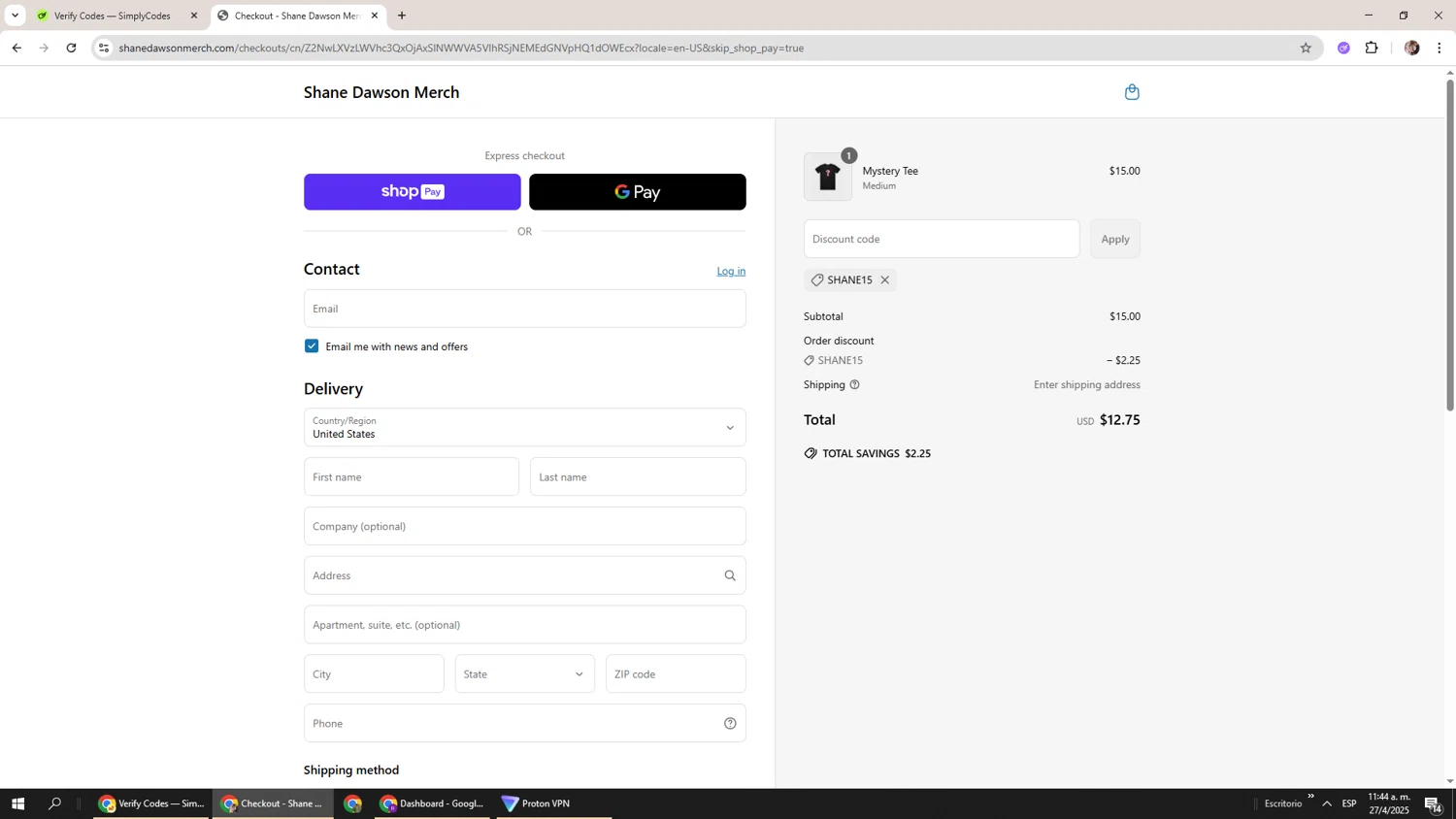Focus the Apartment, suite field
This screenshot has width=1456, height=819.
click(525, 625)
